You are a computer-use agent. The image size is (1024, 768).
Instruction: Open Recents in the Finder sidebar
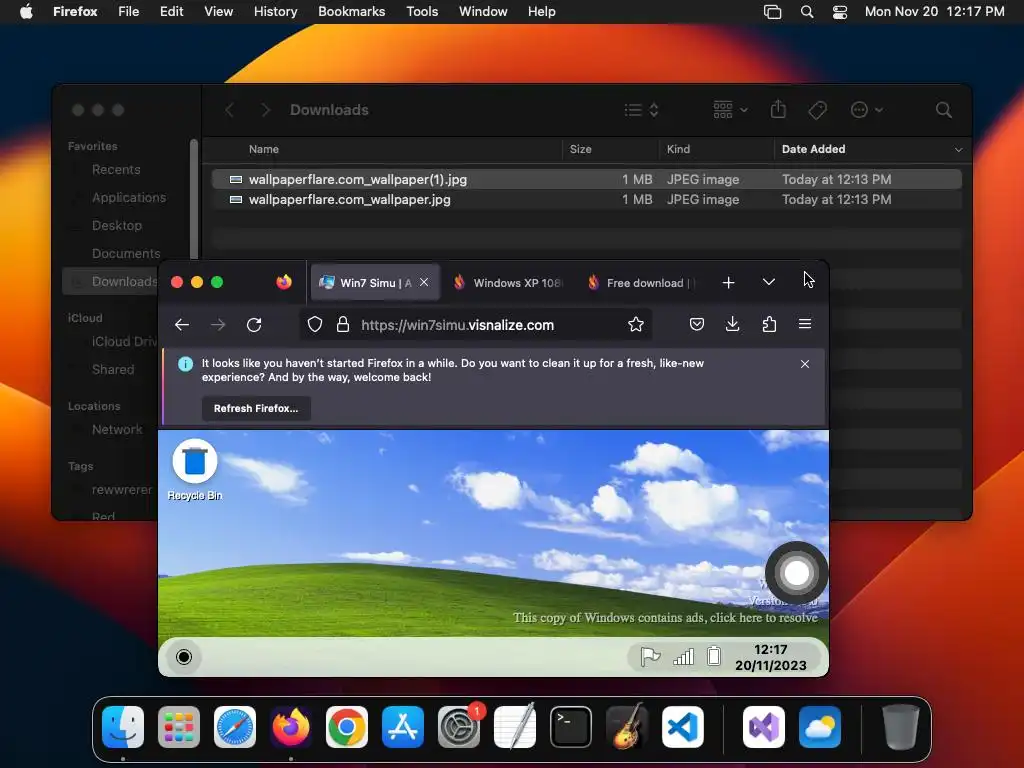(116, 169)
